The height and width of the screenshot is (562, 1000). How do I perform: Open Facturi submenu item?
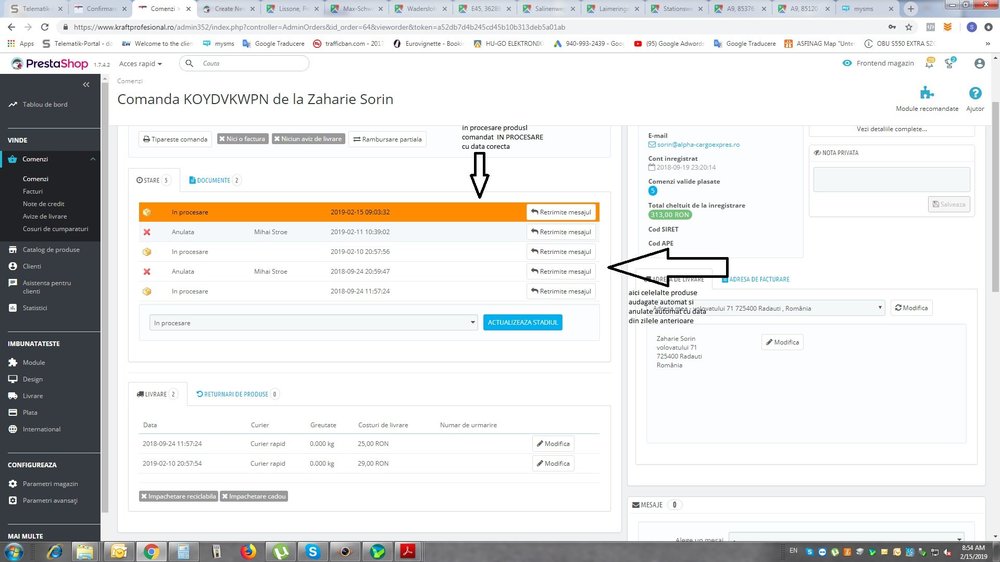click(x=33, y=191)
